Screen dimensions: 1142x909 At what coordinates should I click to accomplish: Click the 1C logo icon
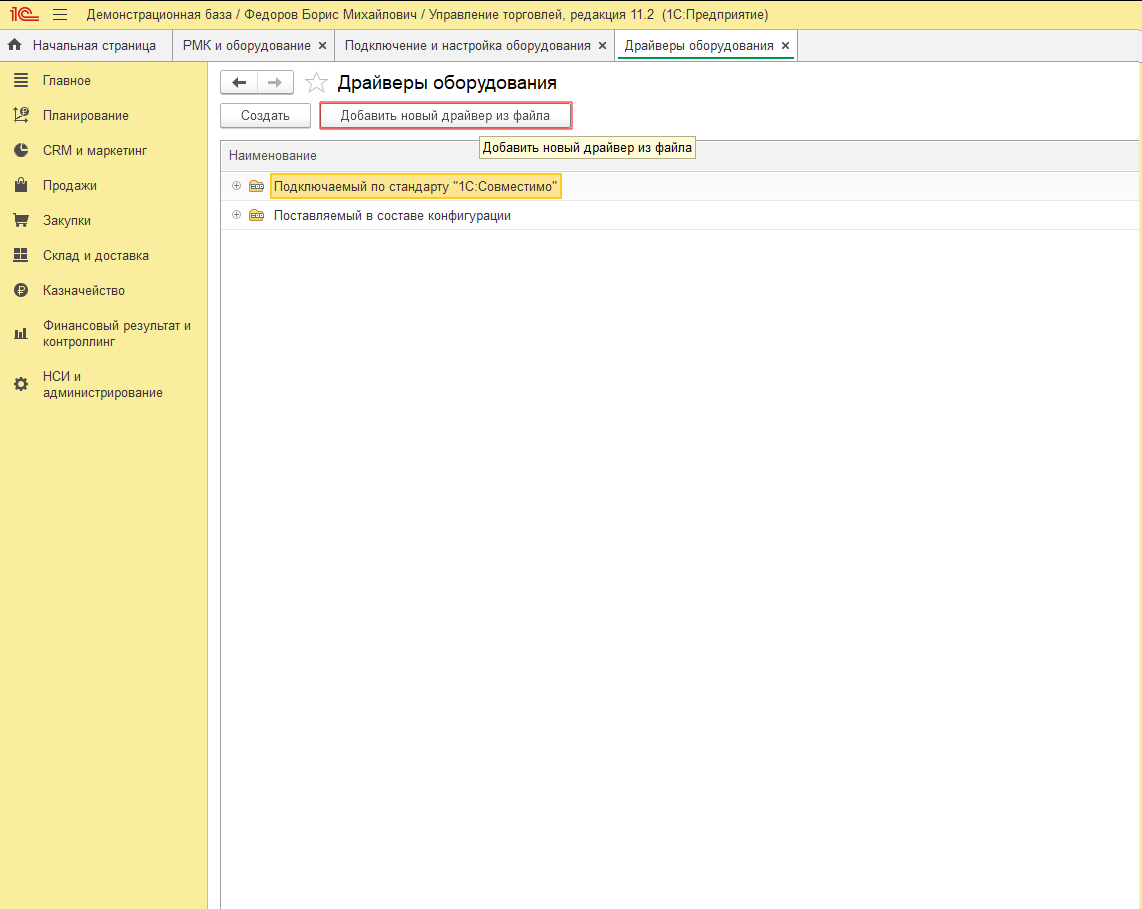[24, 15]
